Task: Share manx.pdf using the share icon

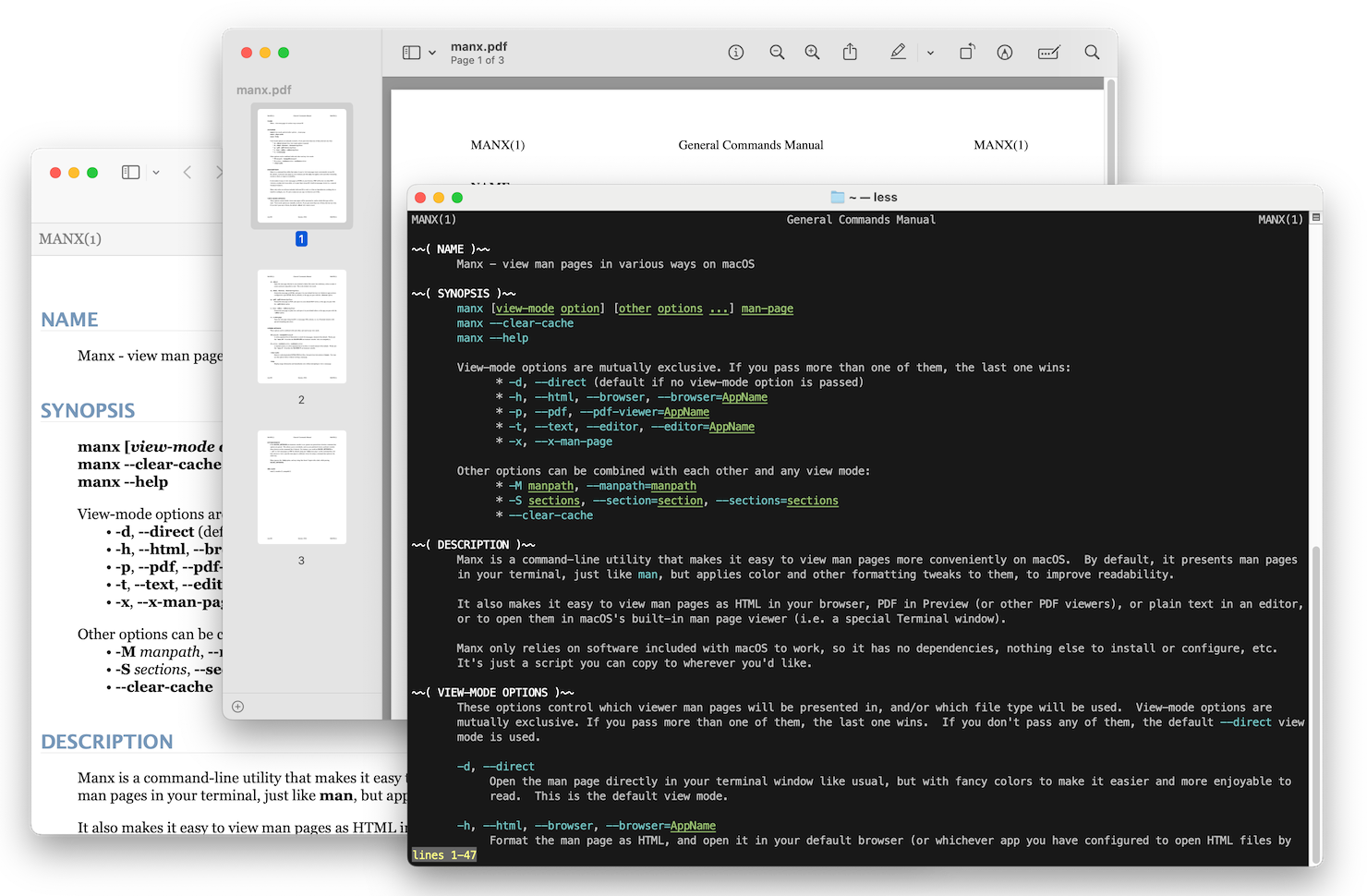Action: 850,52
